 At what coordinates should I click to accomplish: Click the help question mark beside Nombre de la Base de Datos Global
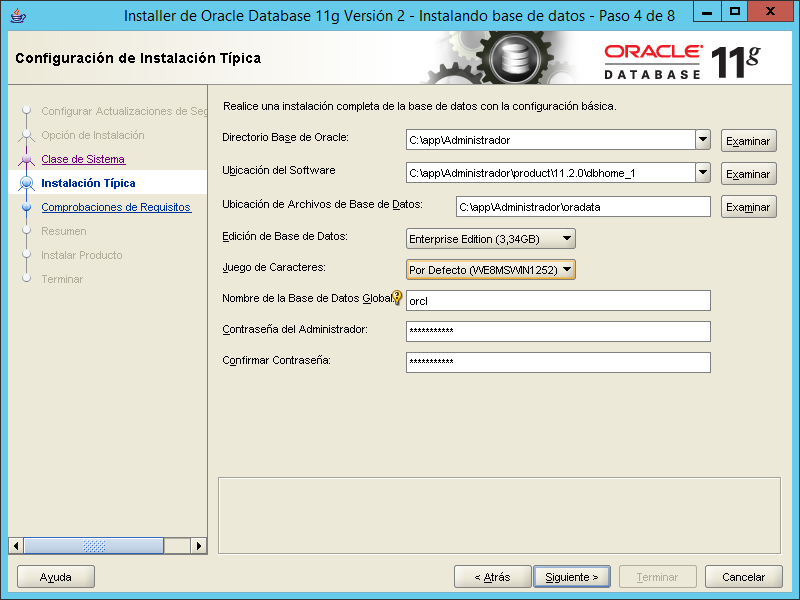398,297
